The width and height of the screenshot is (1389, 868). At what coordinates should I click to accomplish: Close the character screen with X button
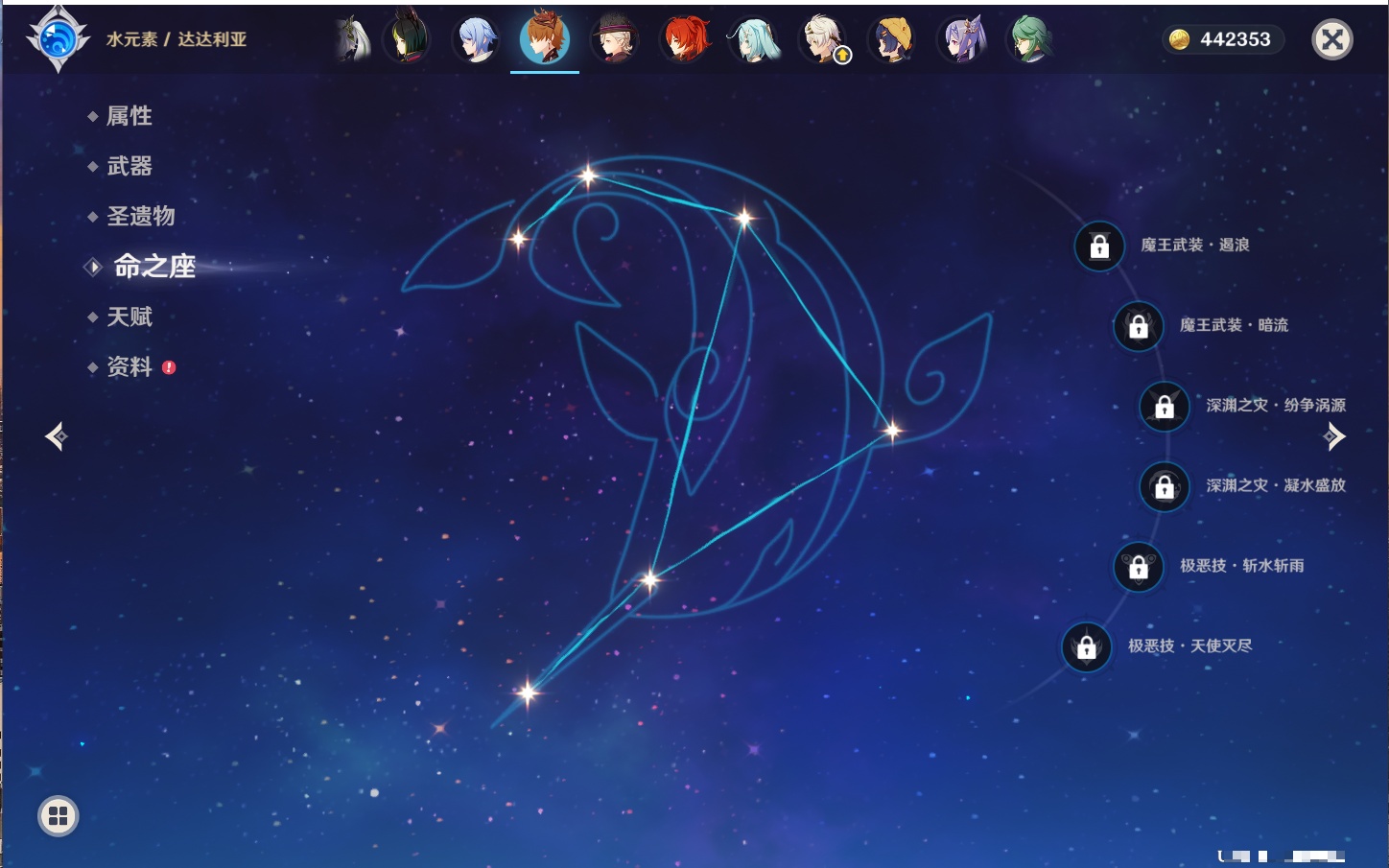pyautogui.click(x=1332, y=39)
